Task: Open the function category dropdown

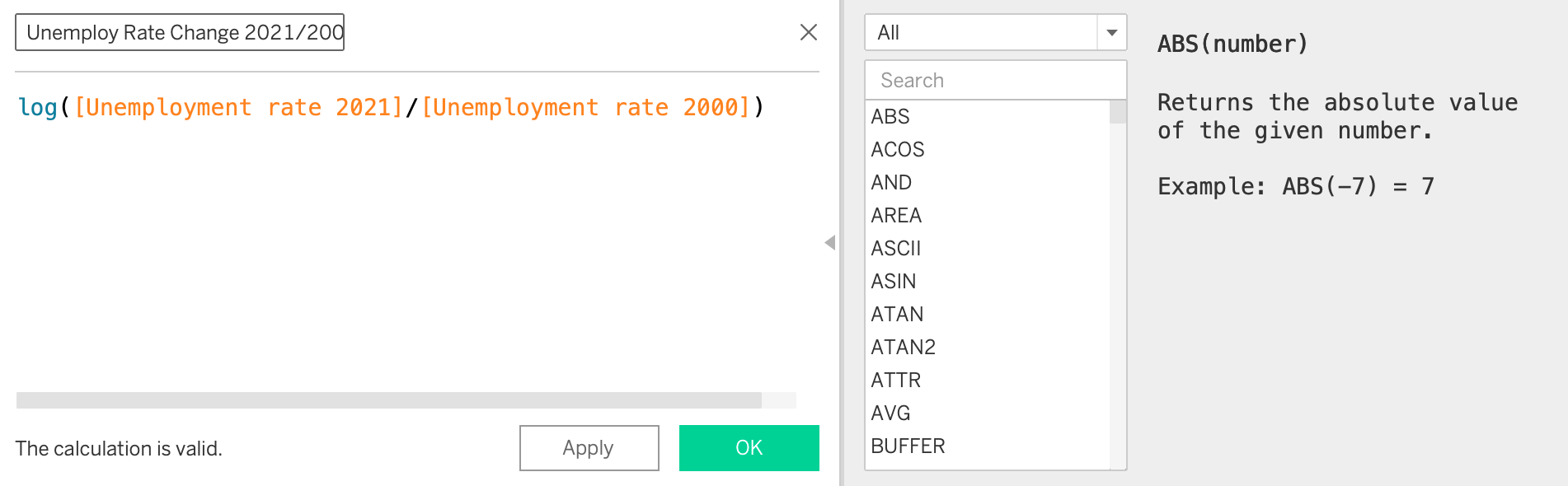Action: (x=1111, y=33)
